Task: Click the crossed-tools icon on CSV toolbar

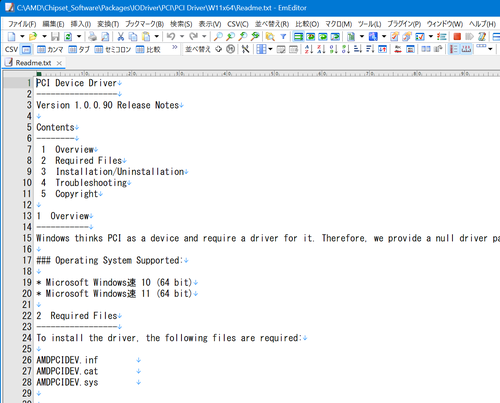Action: pyautogui.click(x=246, y=49)
